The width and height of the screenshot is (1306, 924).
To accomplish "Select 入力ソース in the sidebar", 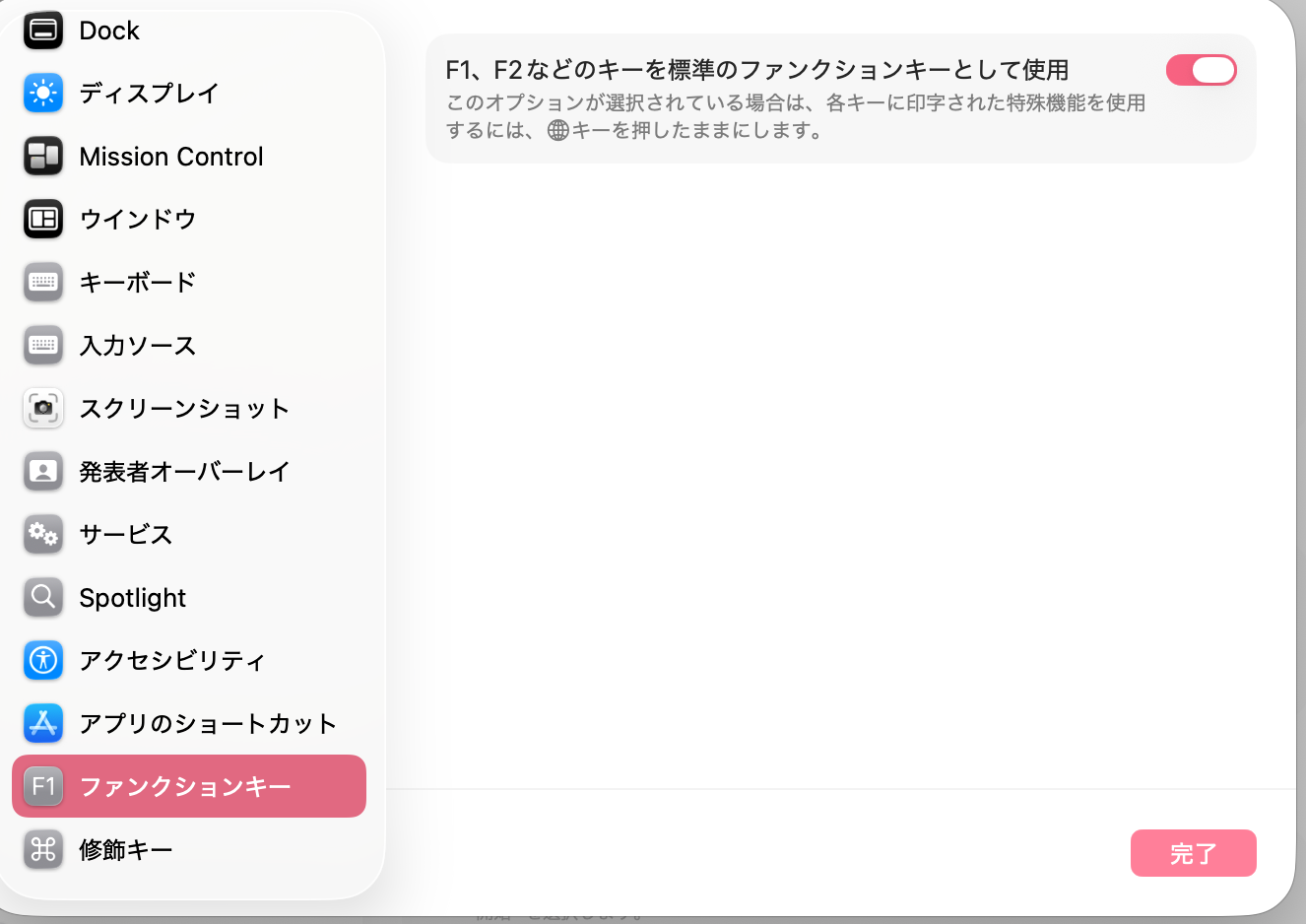I will coord(138,346).
